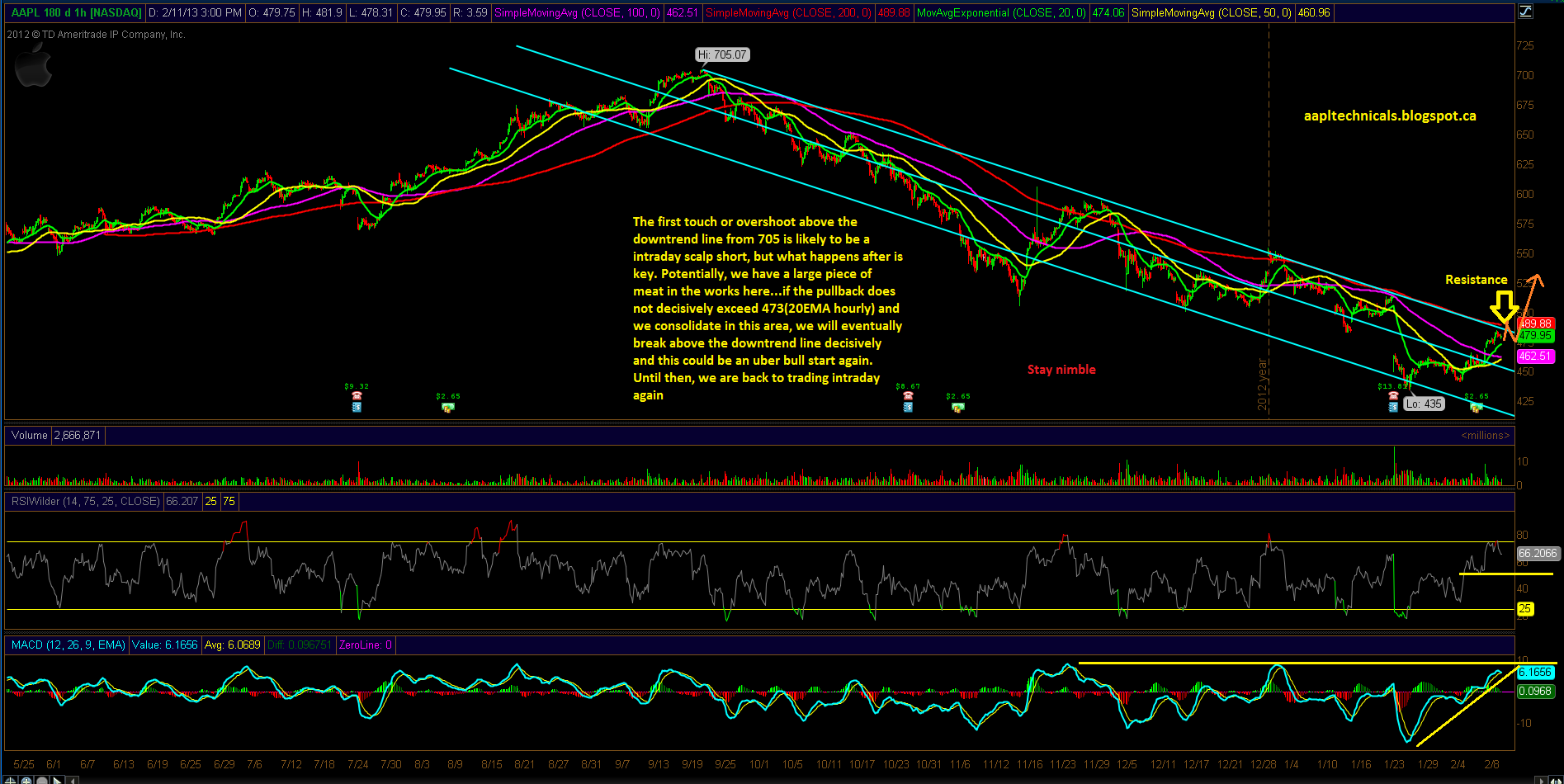1564x784 pixels.
Task: Click the RSIWilder (14, 75, 25, CLOSE) label
Action: (x=86, y=501)
